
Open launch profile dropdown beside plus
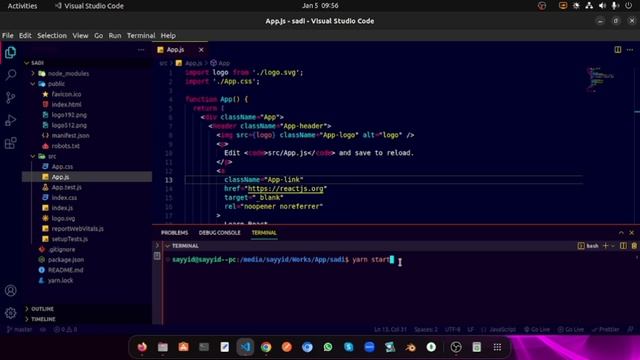click(613, 246)
